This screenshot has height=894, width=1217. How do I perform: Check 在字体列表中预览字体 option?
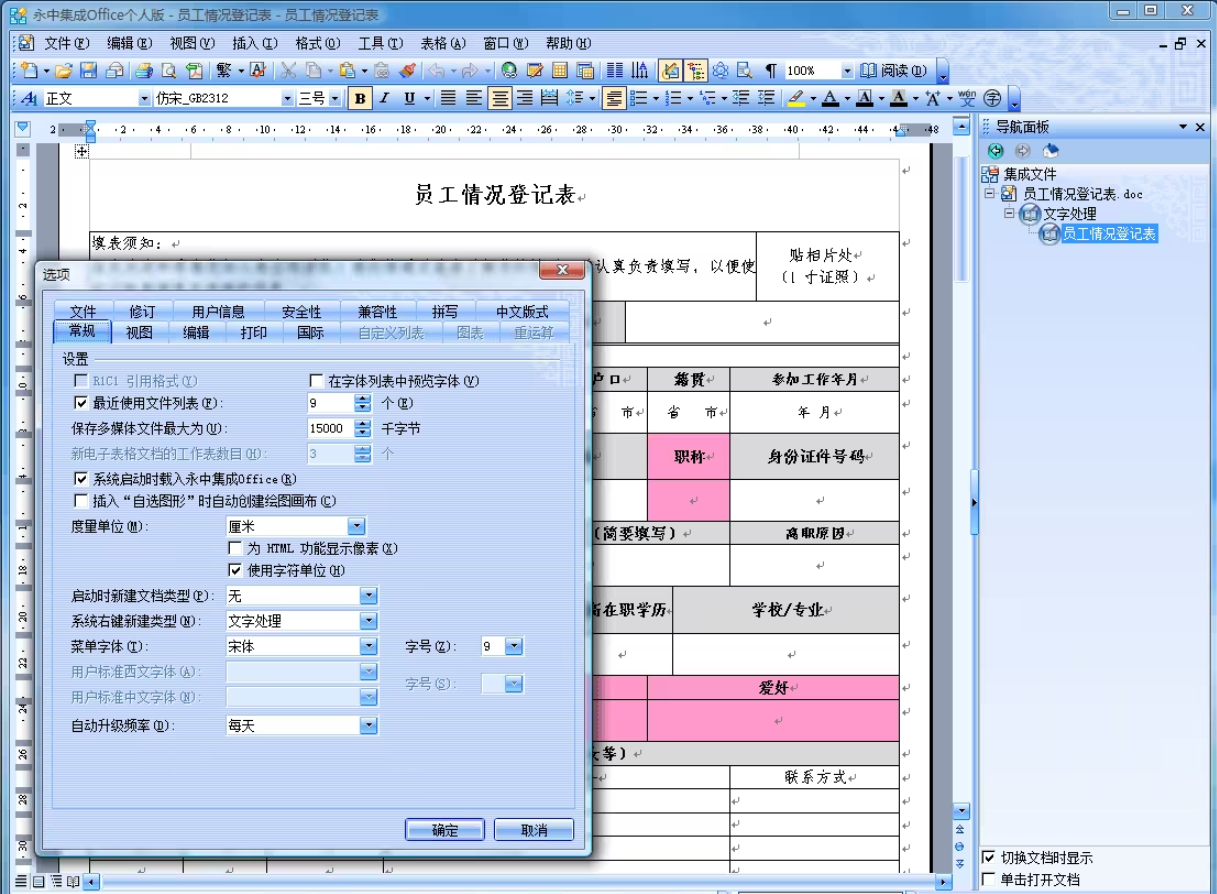pos(316,381)
